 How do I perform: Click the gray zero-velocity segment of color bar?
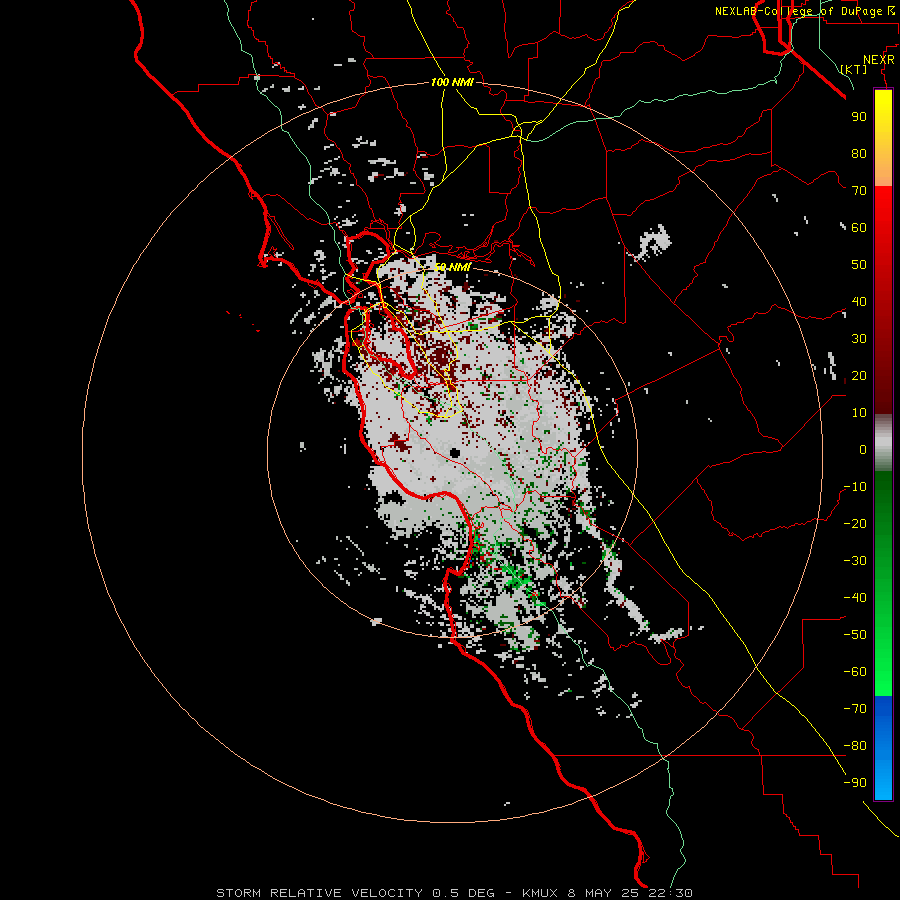[x=883, y=443]
